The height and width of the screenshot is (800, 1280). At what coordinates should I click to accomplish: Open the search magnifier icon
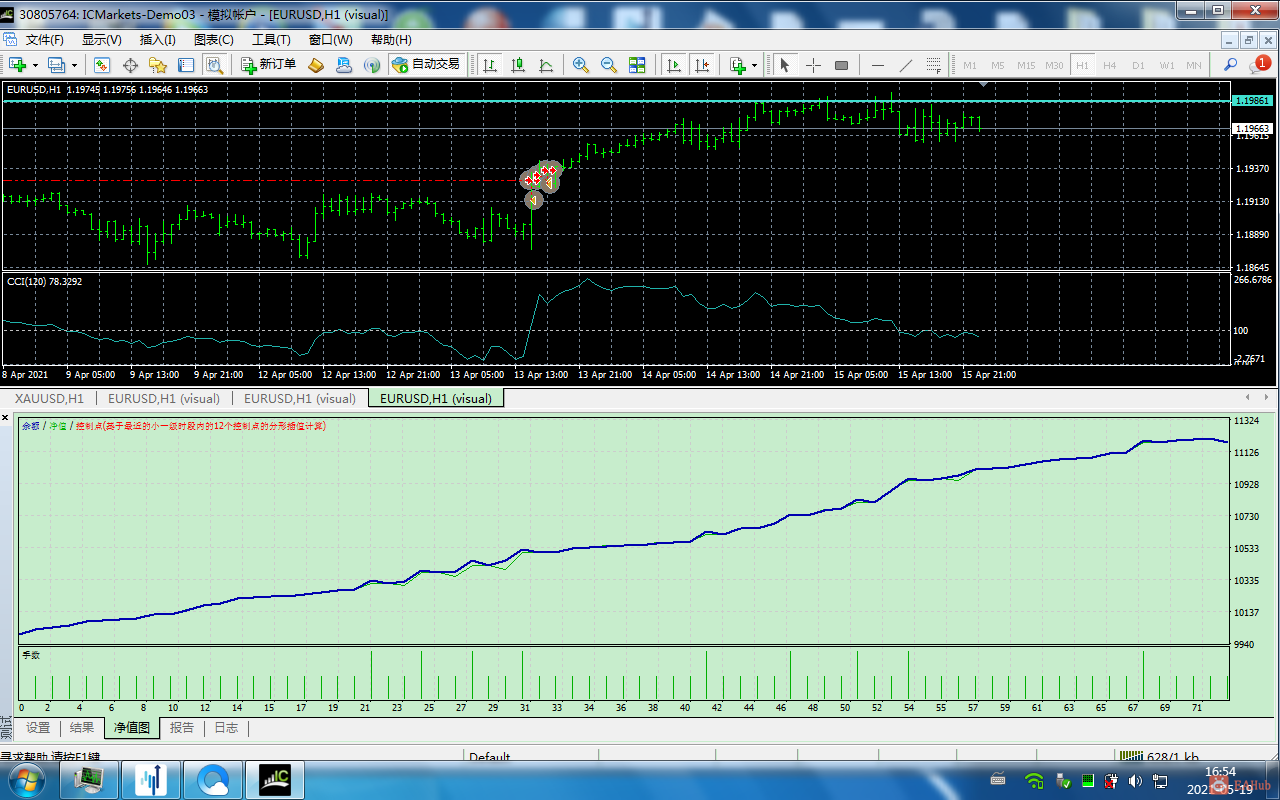tap(1230, 65)
